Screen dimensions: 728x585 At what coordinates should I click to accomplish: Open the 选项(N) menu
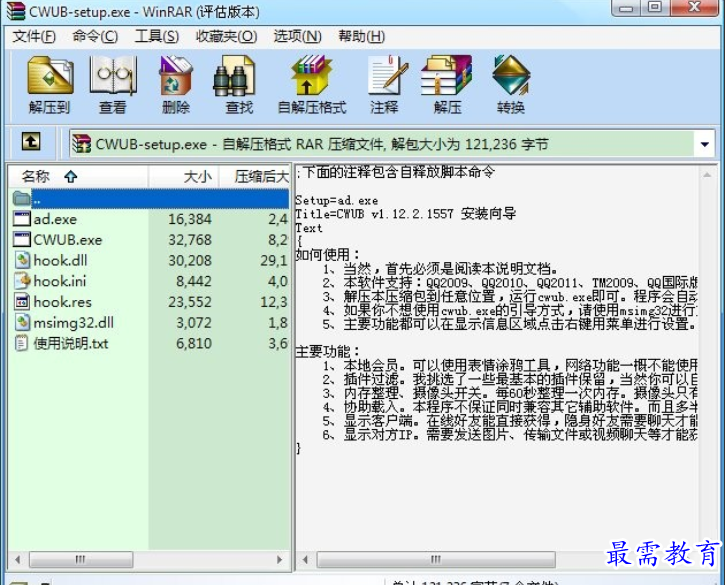coord(298,36)
